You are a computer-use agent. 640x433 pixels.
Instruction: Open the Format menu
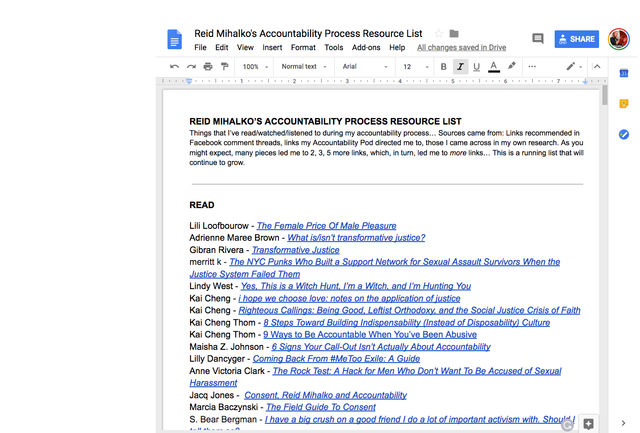tap(303, 47)
